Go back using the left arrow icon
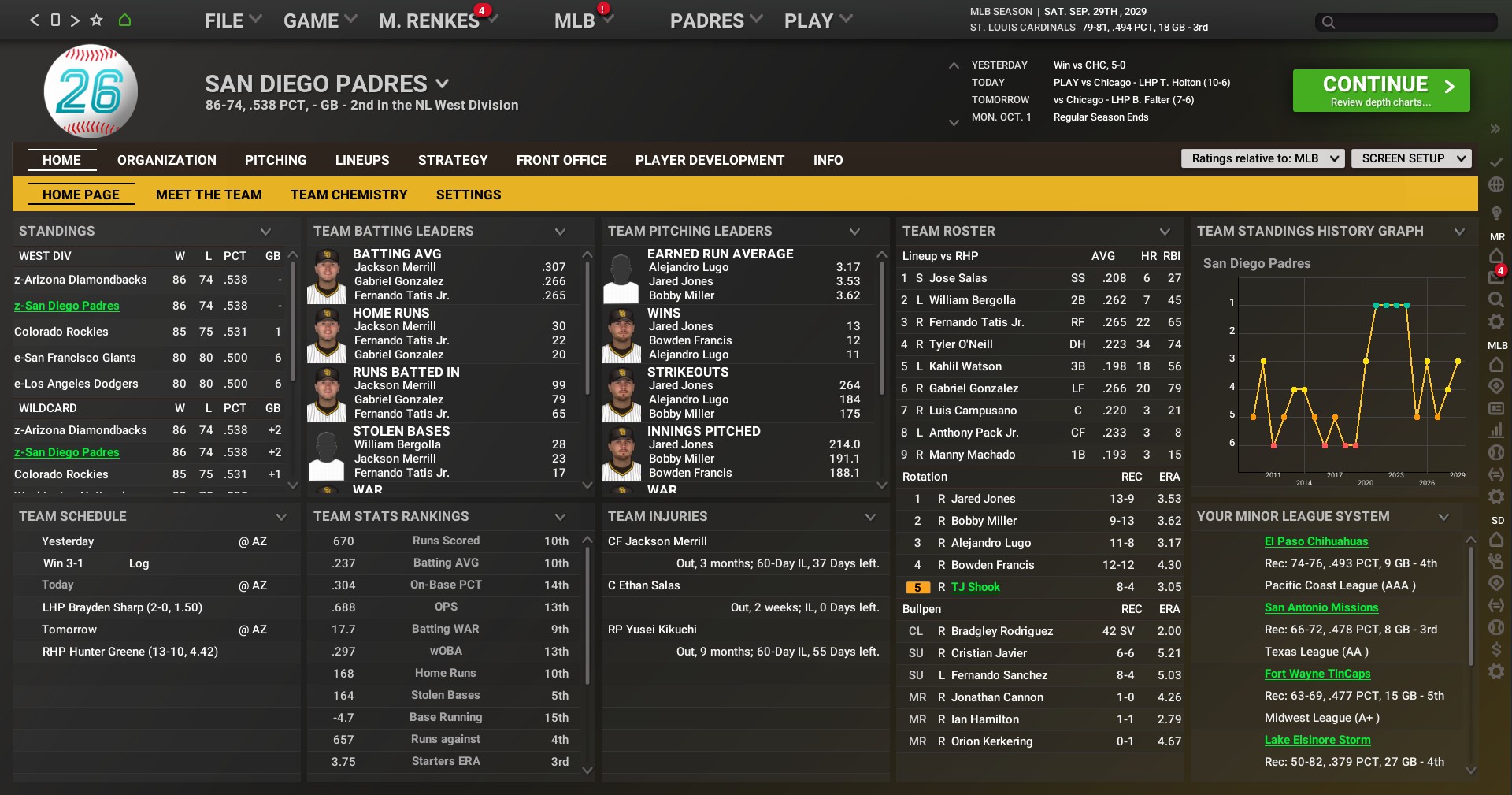1512x795 pixels. click(34, 20)
